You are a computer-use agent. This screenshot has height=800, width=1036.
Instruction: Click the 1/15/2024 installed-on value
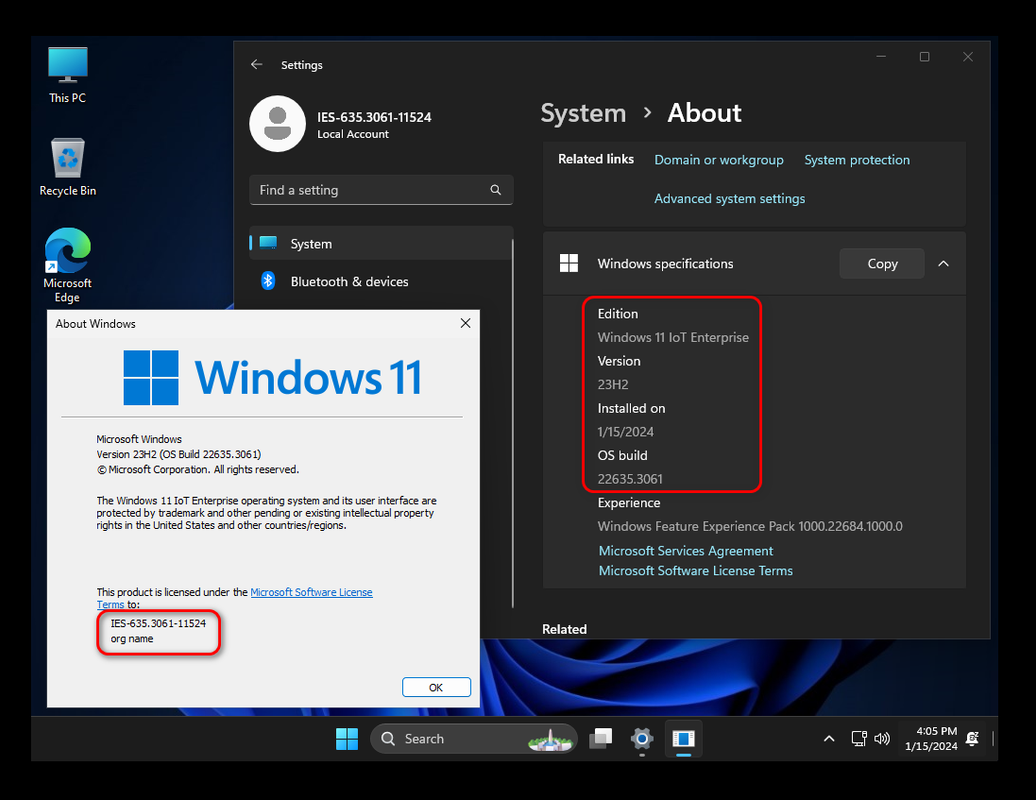click(626, 431)
